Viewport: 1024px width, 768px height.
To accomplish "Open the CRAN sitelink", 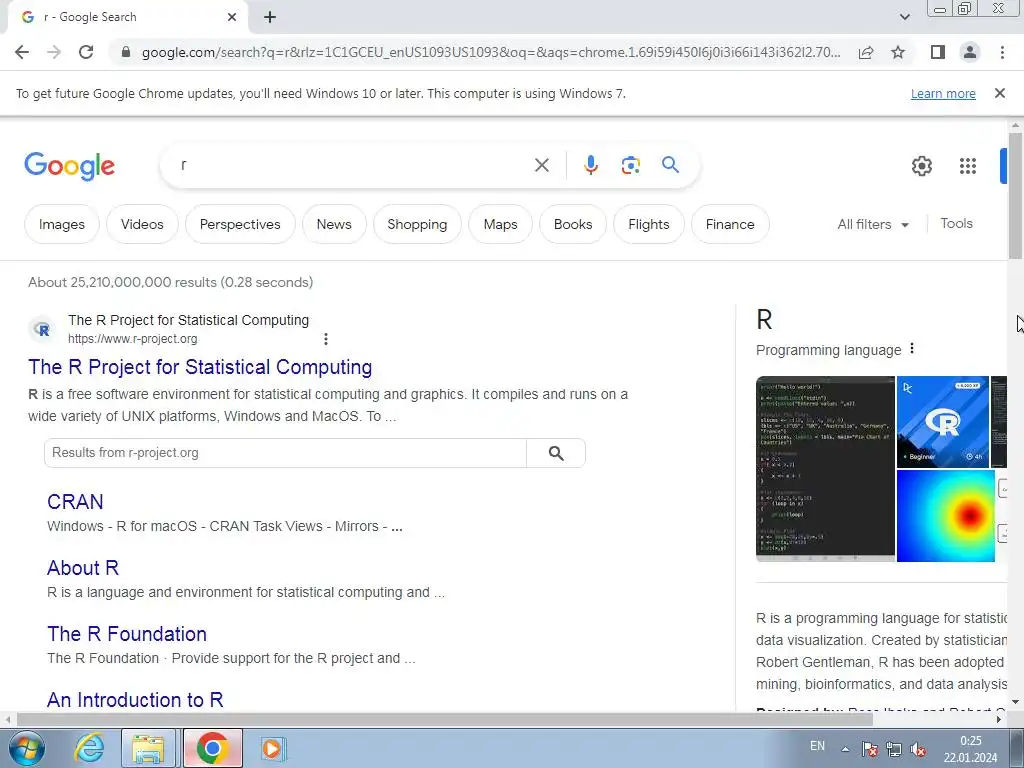I will (x=75, y=502).
